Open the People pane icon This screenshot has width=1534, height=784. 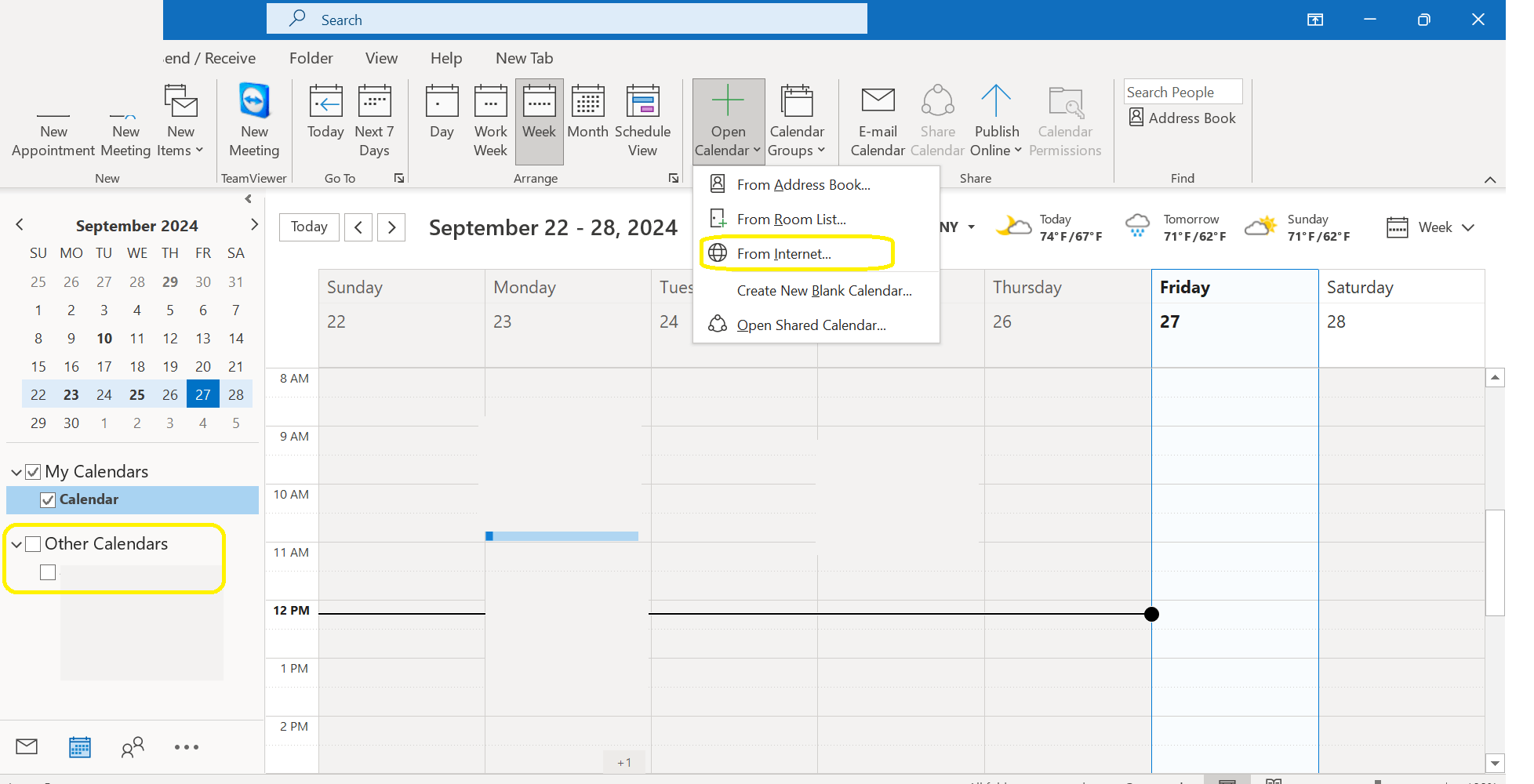[132, 747]
